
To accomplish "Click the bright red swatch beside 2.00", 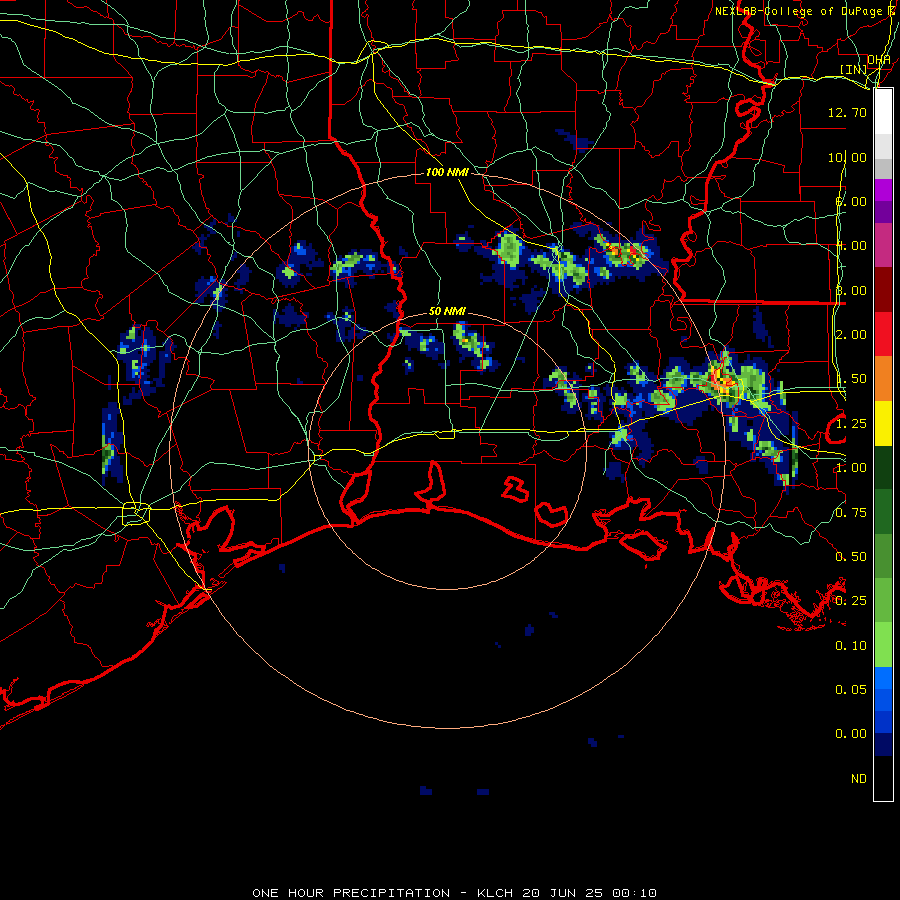I will (883, 334).
